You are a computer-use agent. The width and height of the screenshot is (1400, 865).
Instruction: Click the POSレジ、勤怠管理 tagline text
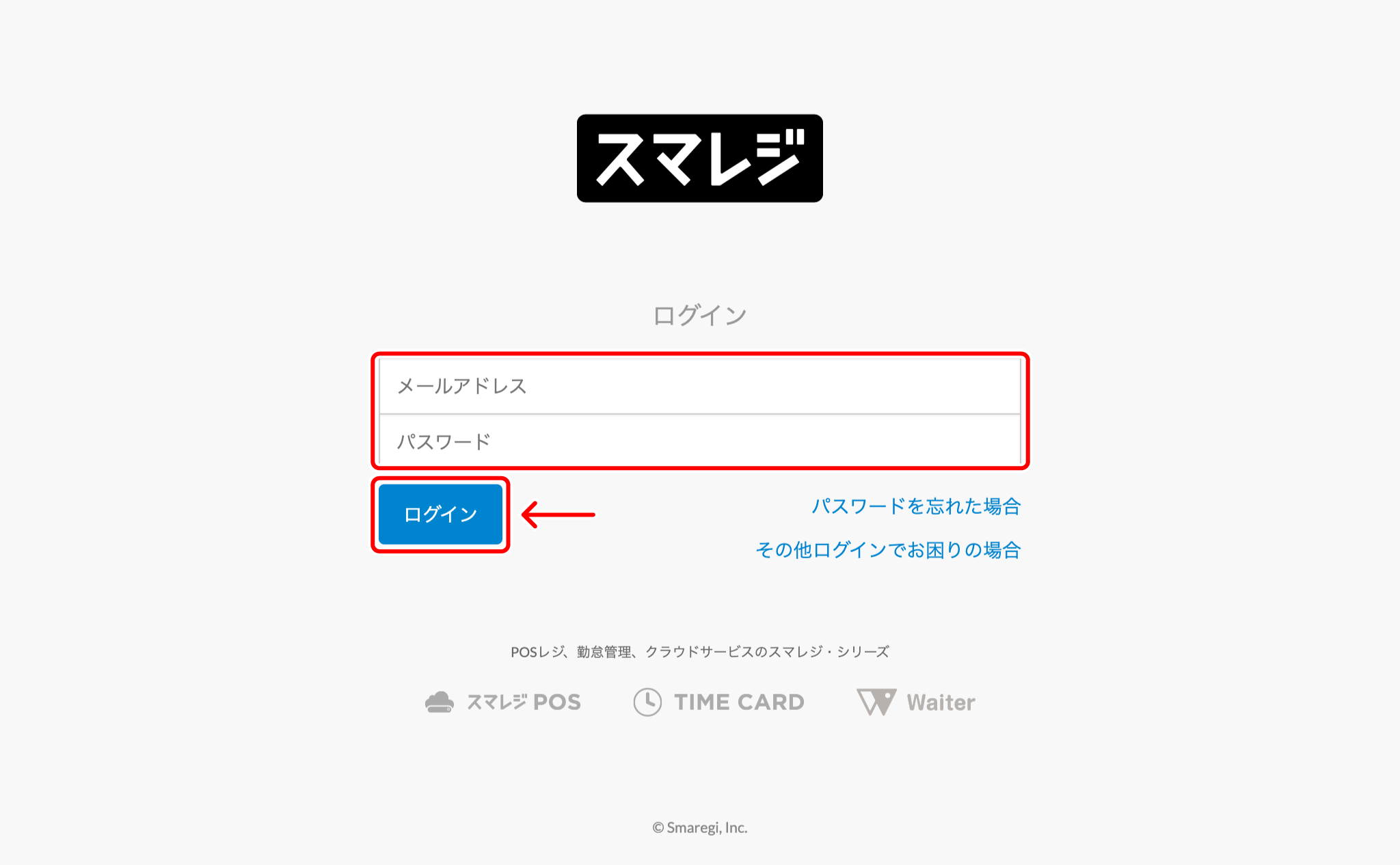tap(571, 652)
